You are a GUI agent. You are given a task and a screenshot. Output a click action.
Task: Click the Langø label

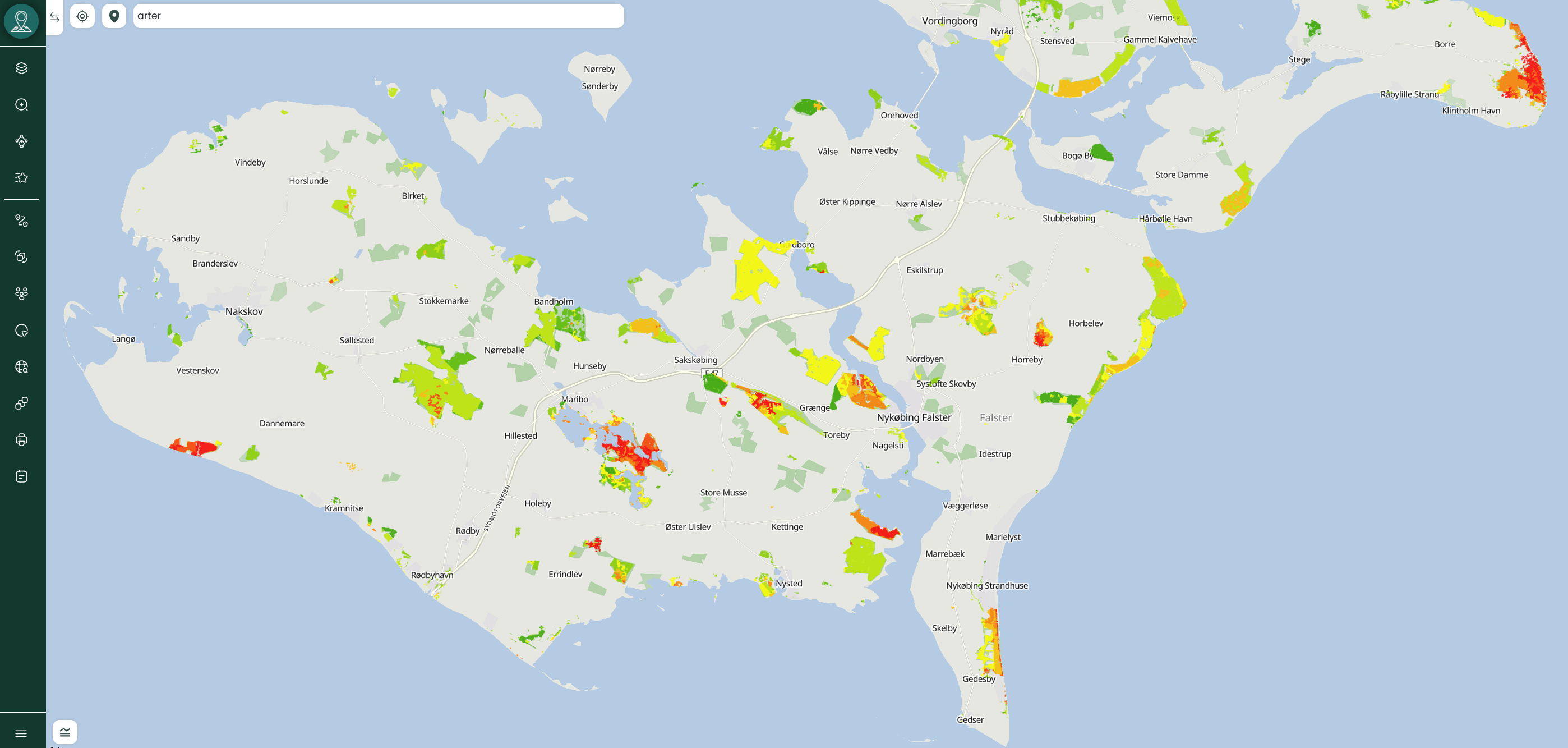123,339
